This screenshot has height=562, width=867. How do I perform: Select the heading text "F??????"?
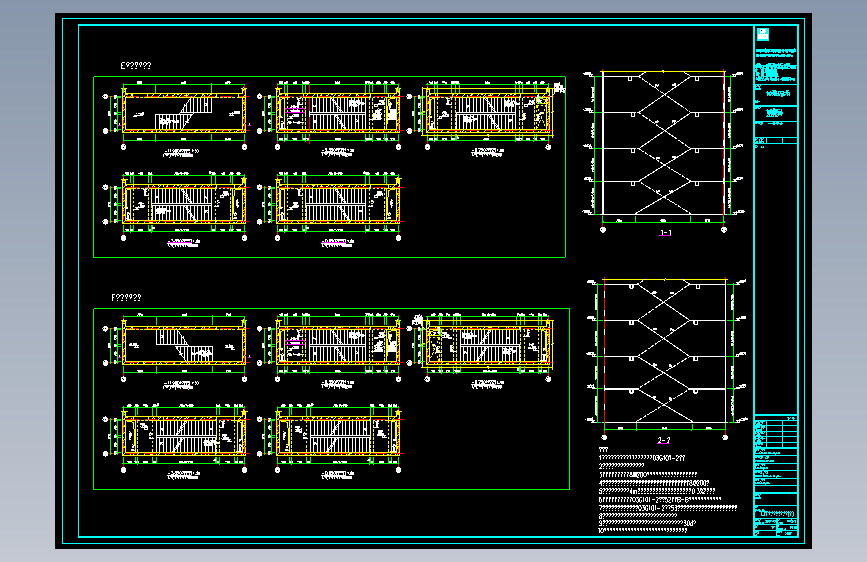coord(126,298)
